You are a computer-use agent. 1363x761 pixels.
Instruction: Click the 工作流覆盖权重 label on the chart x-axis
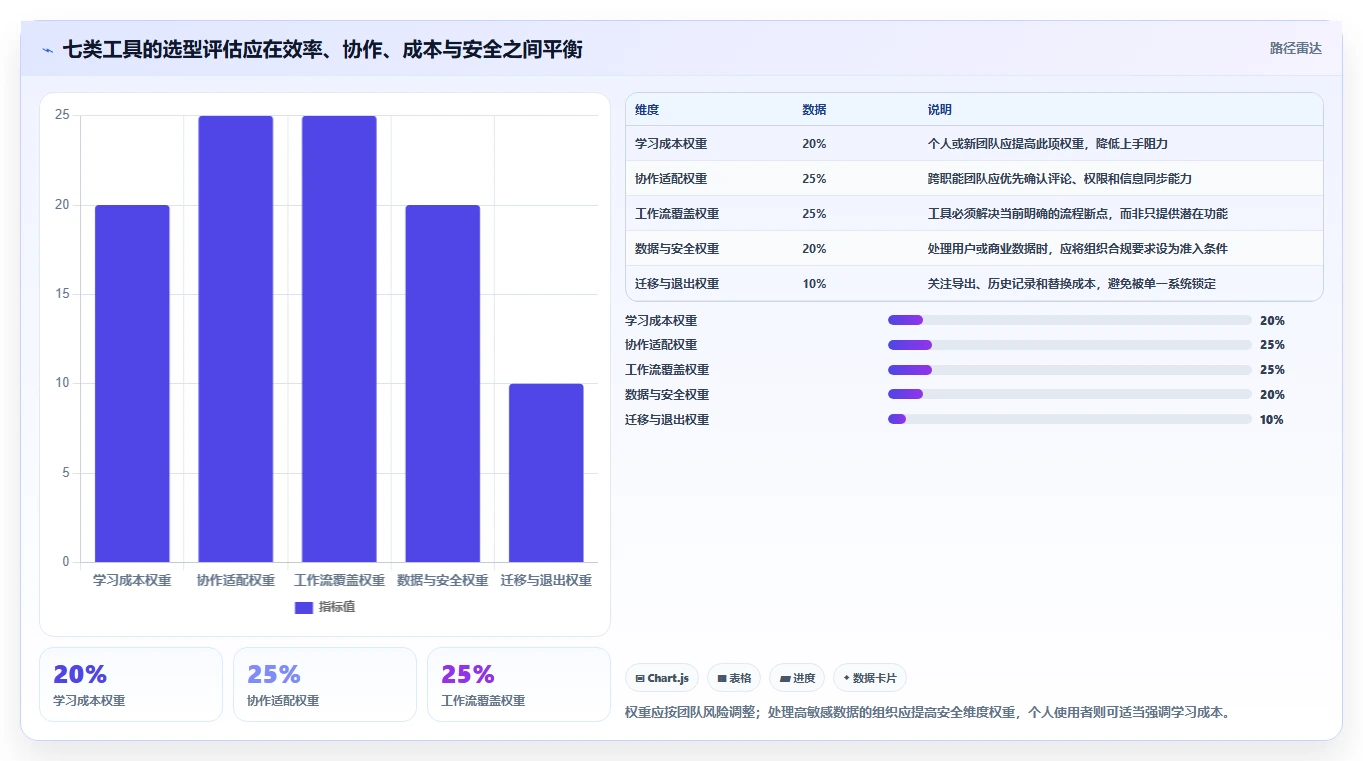pos(339,581)
